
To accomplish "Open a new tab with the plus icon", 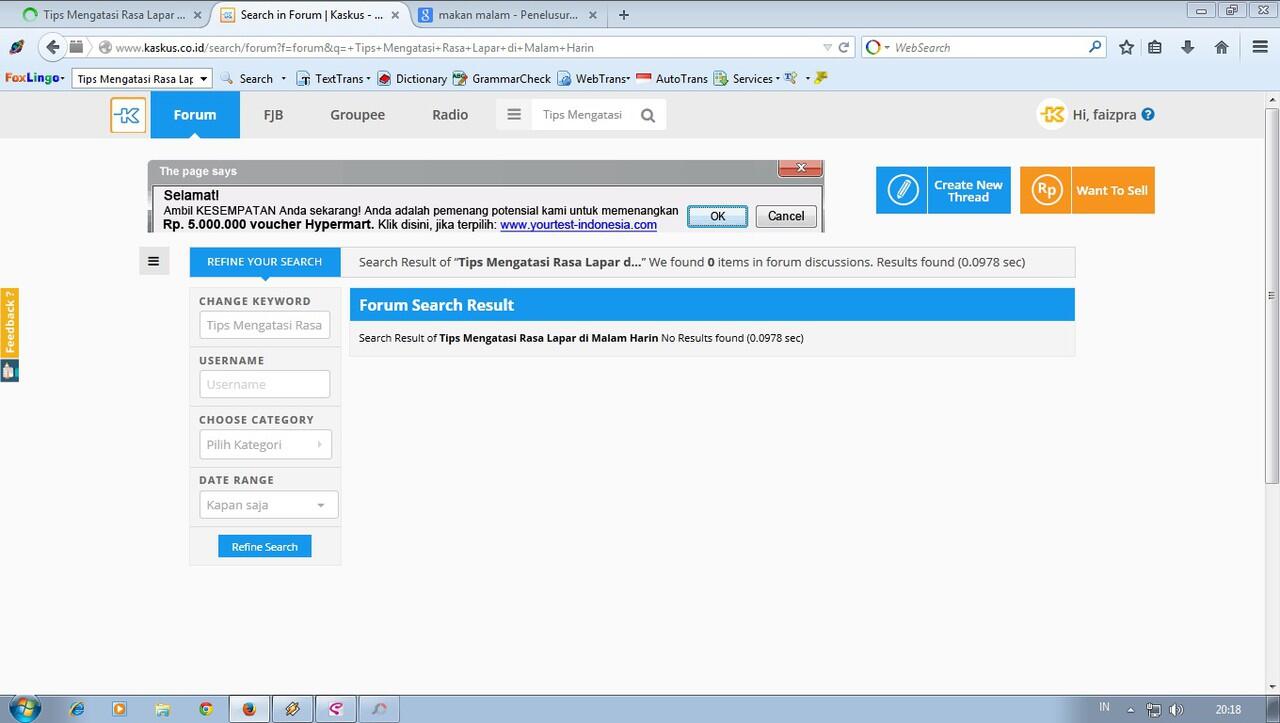I will (624, 15).
